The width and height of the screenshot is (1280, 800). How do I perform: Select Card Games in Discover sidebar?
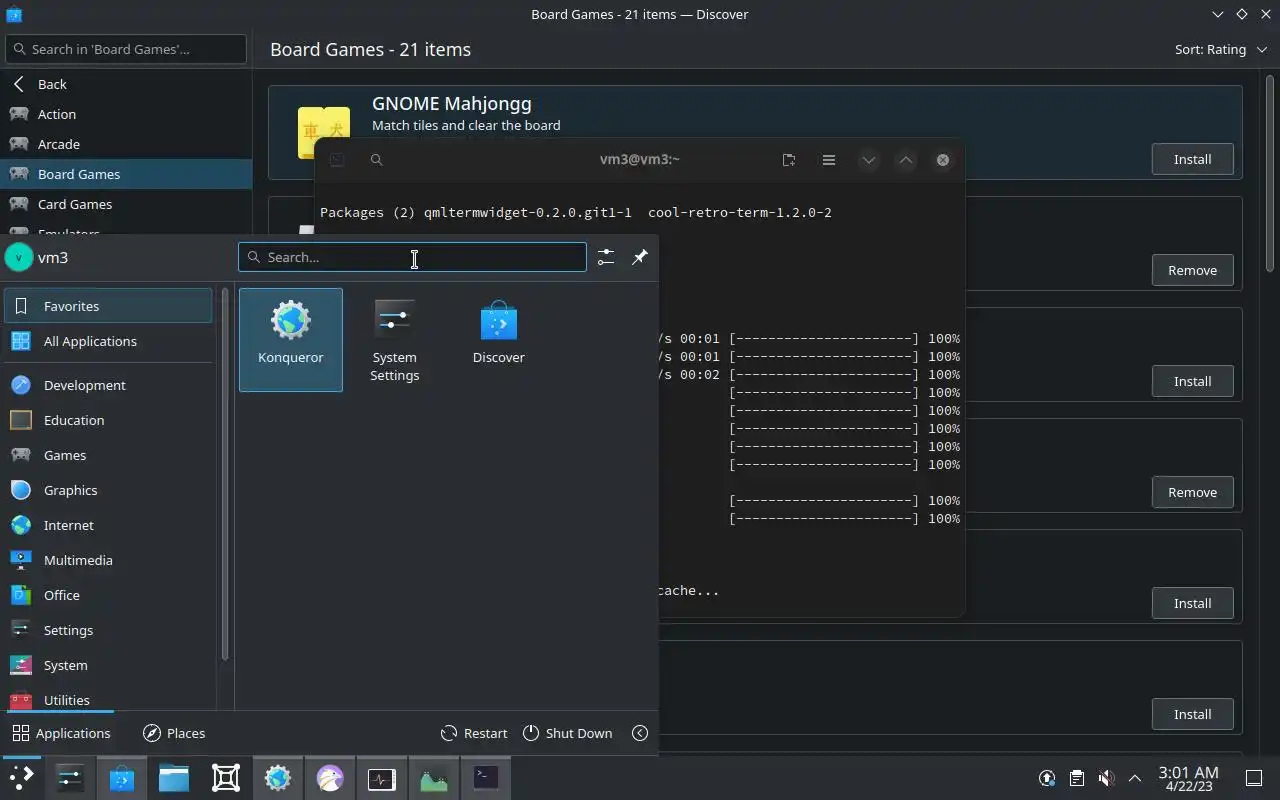point(126,204)
